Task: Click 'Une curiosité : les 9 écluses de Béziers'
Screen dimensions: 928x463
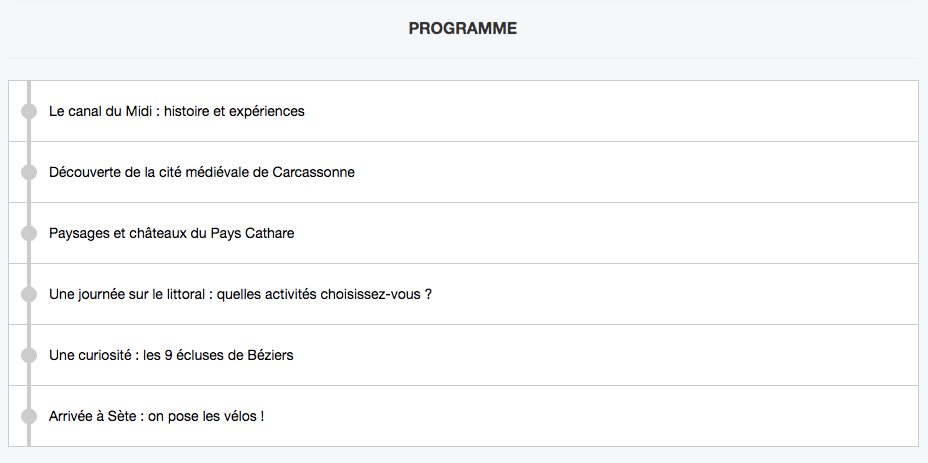Action: pos(171,355)
